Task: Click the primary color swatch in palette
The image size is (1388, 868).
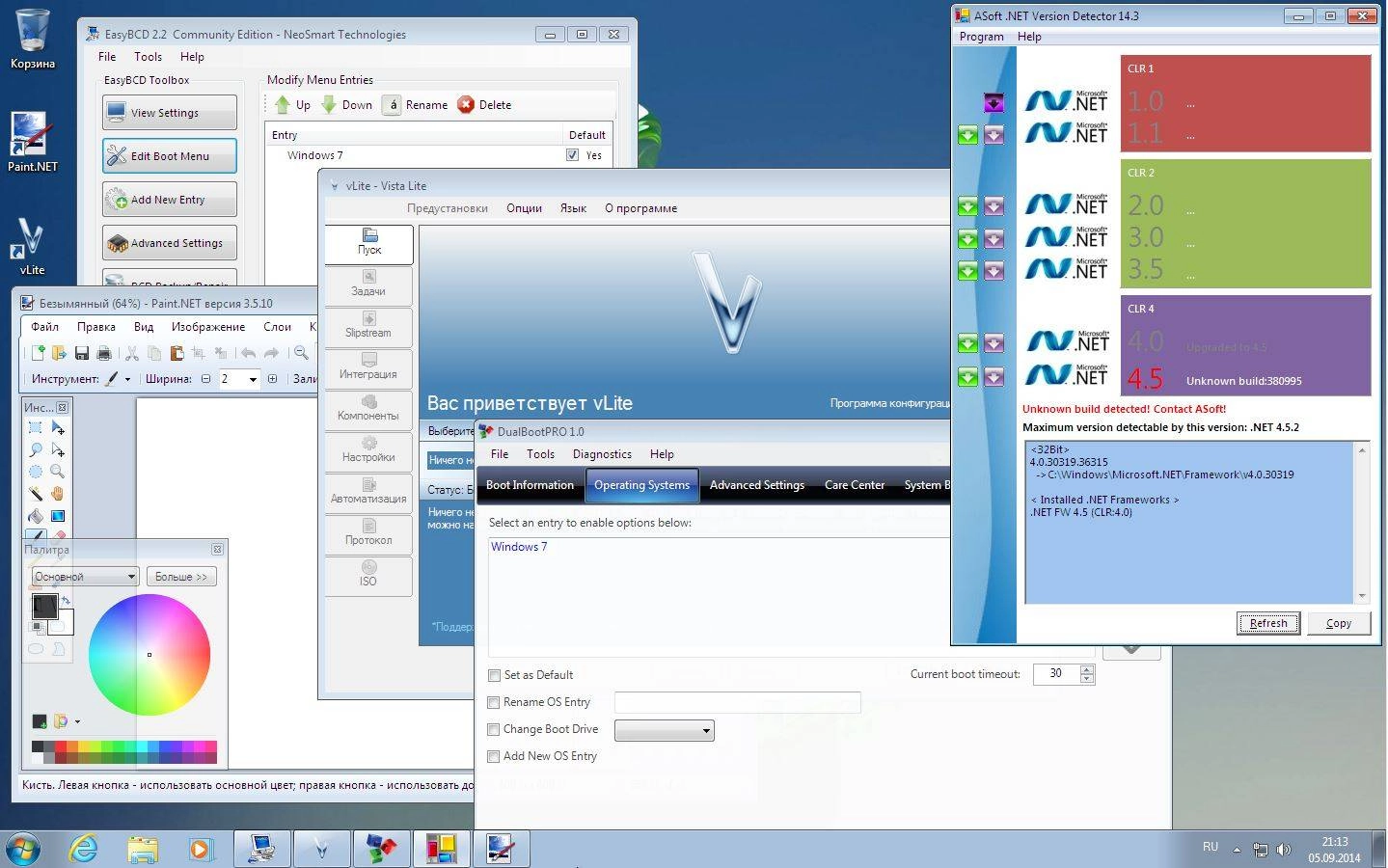Action: click(x=43, y=605)
